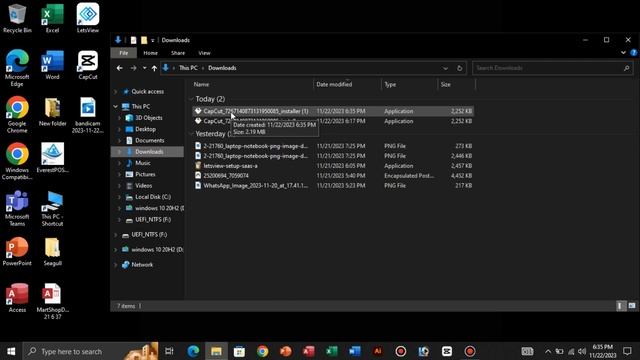Open EverestPOS desktop shortcut
The width and height of the screenshot is (640, 360).
[x=52, y=158]
